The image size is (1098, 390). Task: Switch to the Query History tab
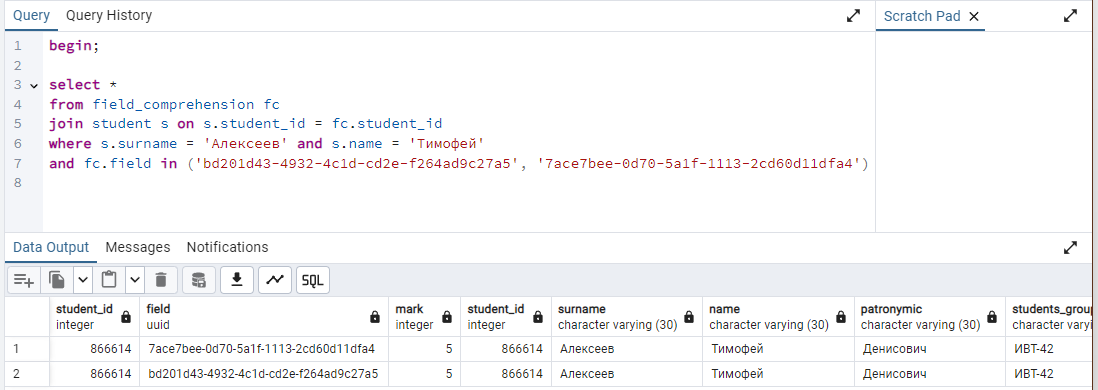(x=109, y=15)
